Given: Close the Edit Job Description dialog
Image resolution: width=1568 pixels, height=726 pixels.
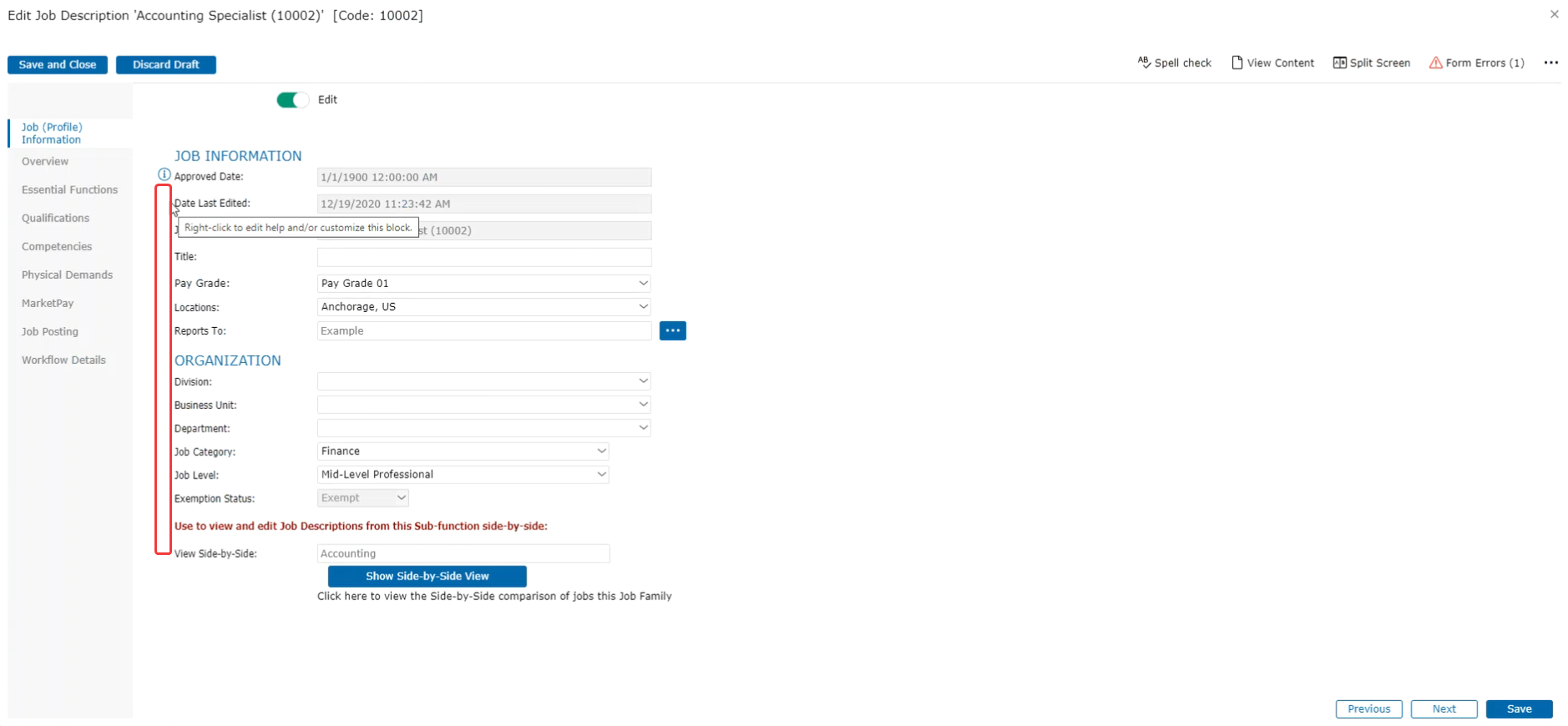Looking at the screenshot, I should [x=1554, y=14].
